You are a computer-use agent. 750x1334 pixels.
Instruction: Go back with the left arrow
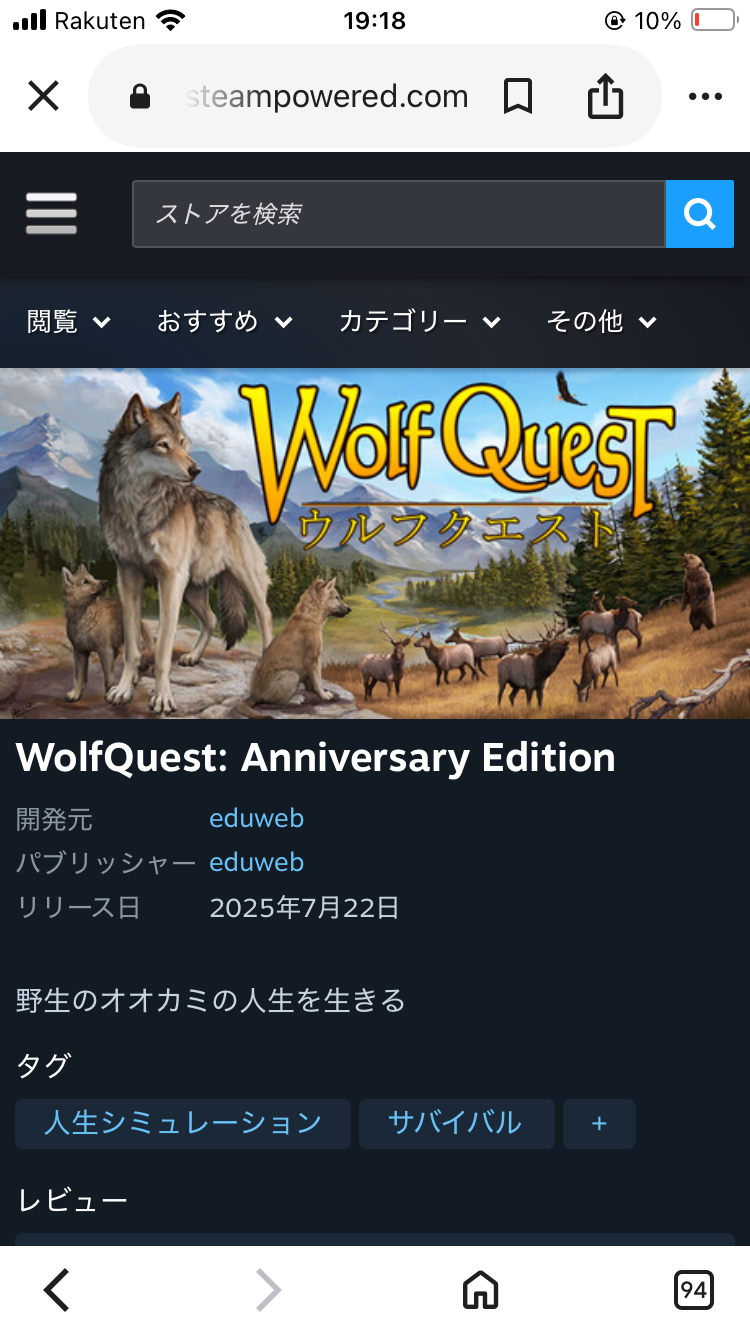point(57,1290)
